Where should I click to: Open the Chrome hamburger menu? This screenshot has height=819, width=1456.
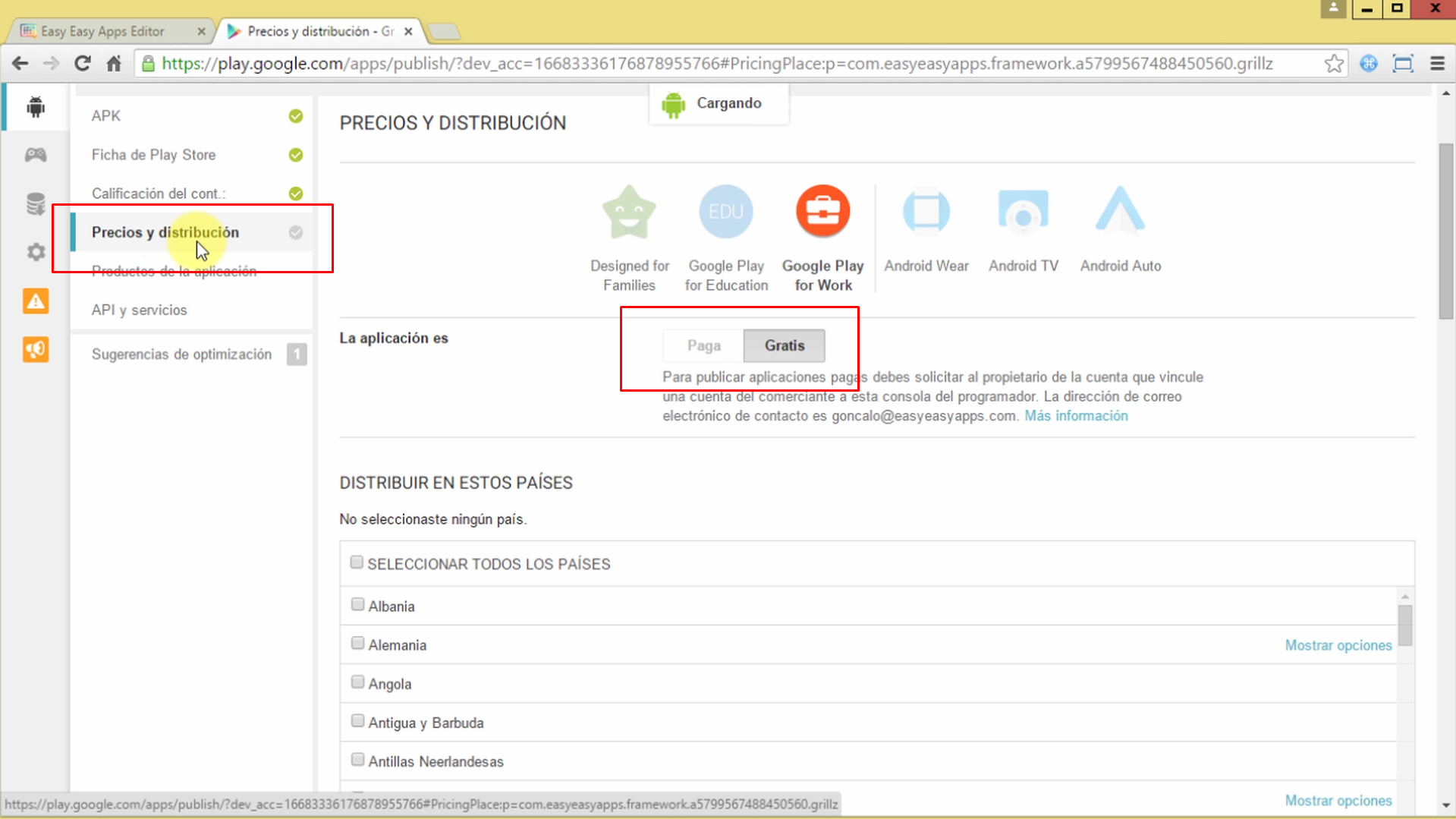(x=1438, y=64)
